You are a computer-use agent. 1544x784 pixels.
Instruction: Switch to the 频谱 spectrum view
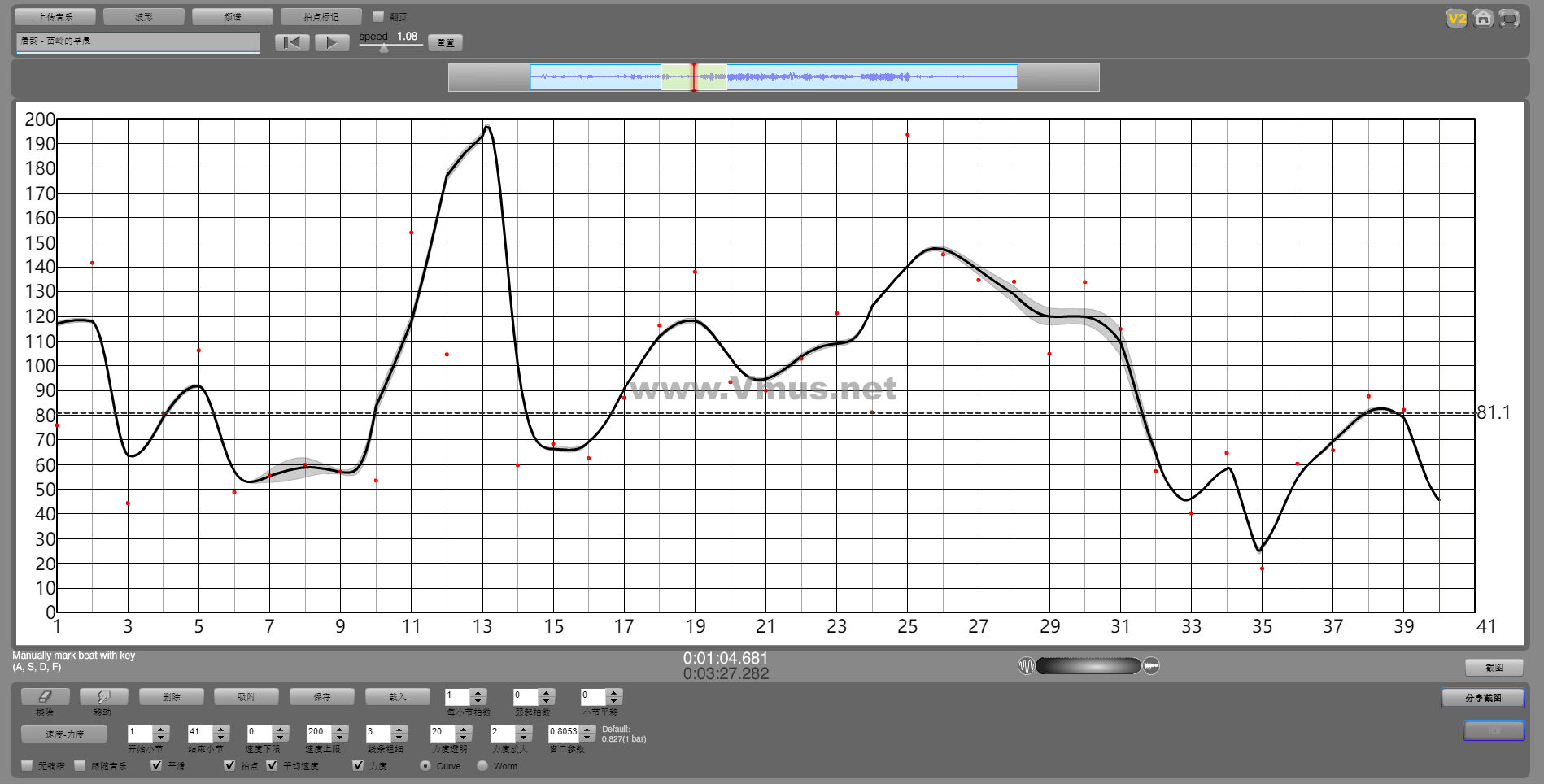[x=232, y=16]
